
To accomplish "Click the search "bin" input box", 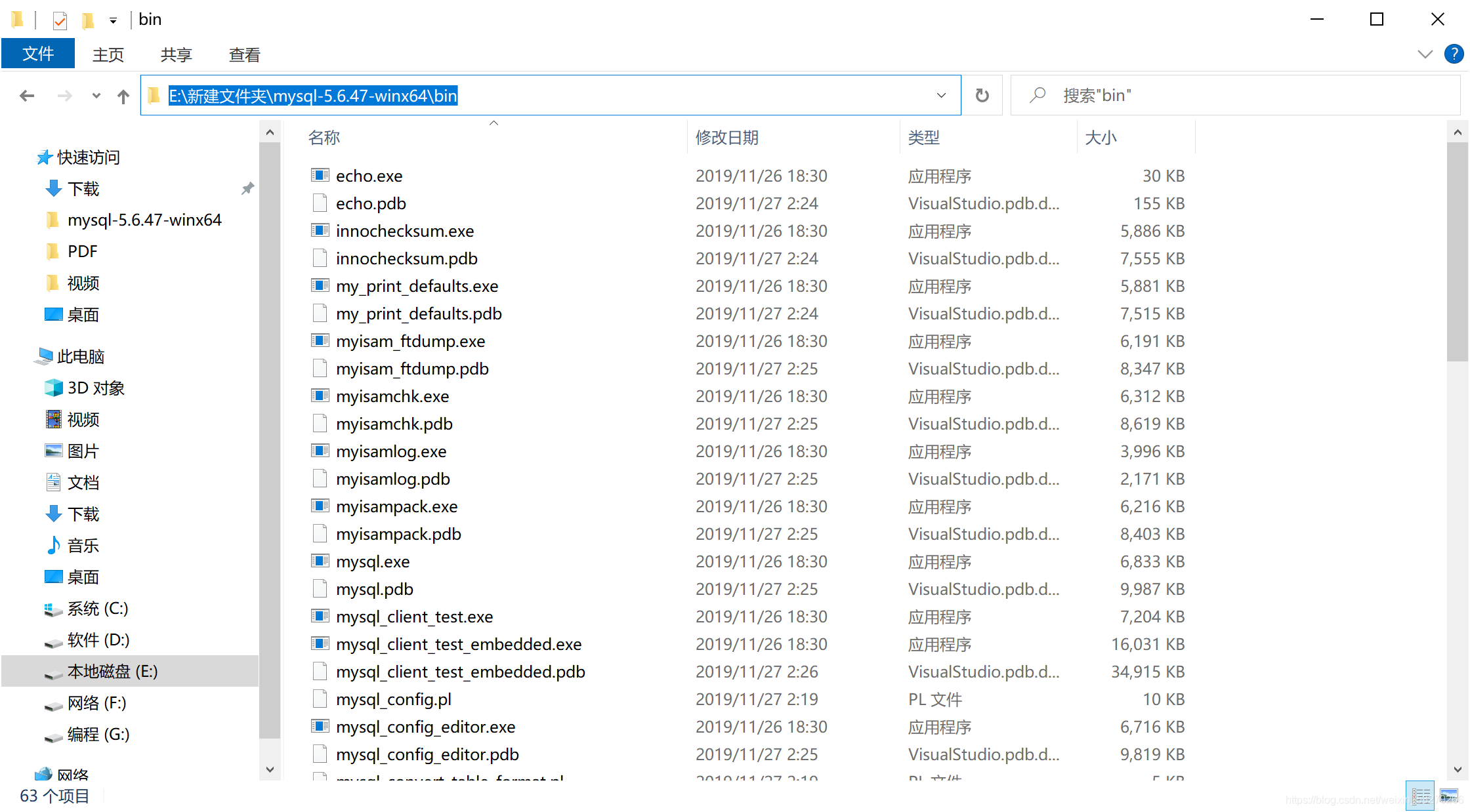I will (x=1235, y=96).
